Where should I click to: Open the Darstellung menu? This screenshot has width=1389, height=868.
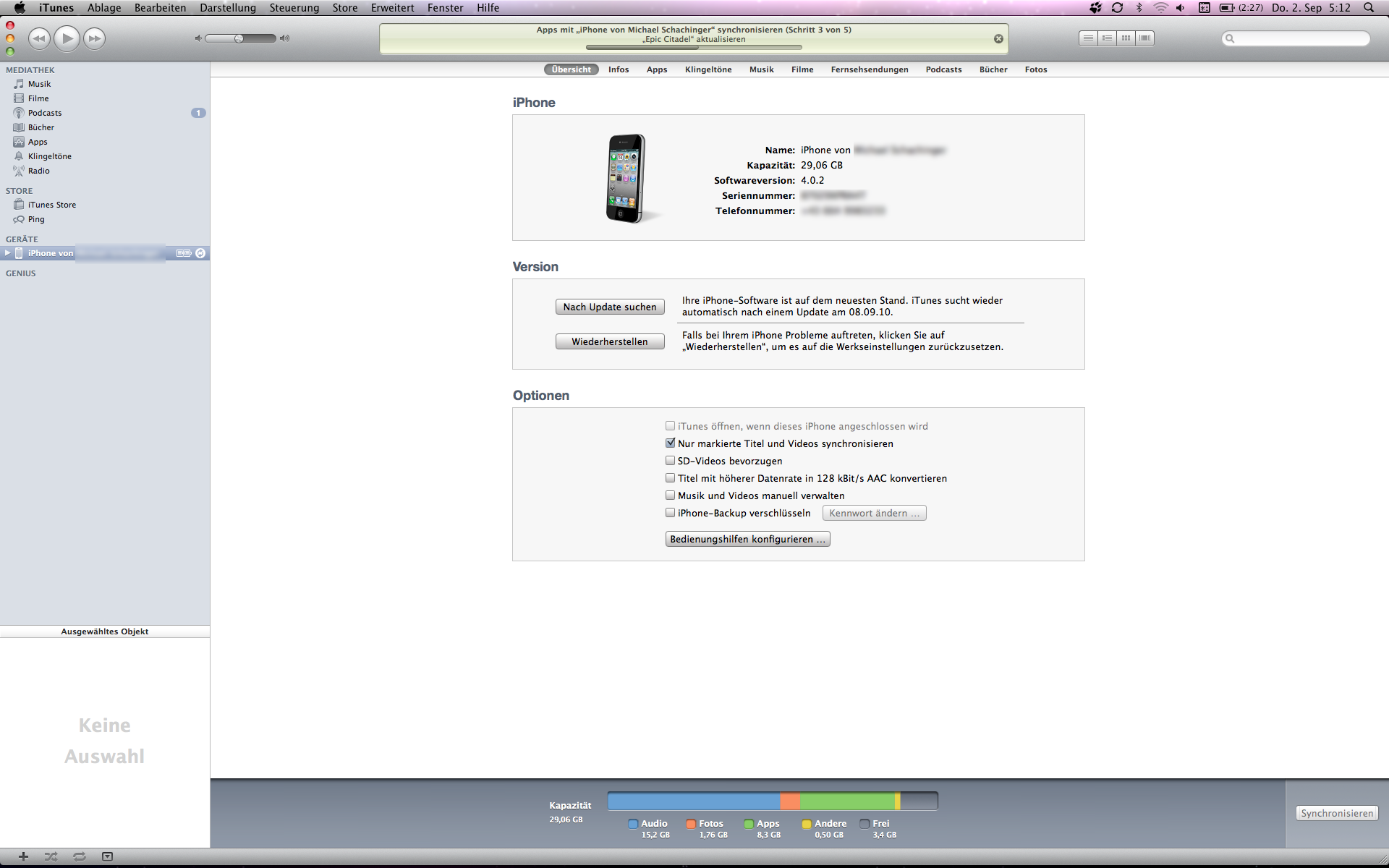click(x=228, y=8)
